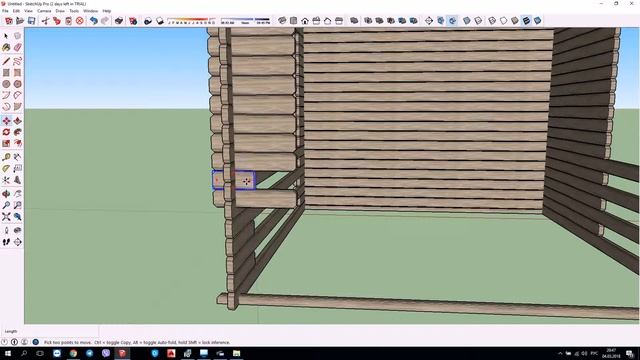Select the Line pencil tool

click(6, 61)
